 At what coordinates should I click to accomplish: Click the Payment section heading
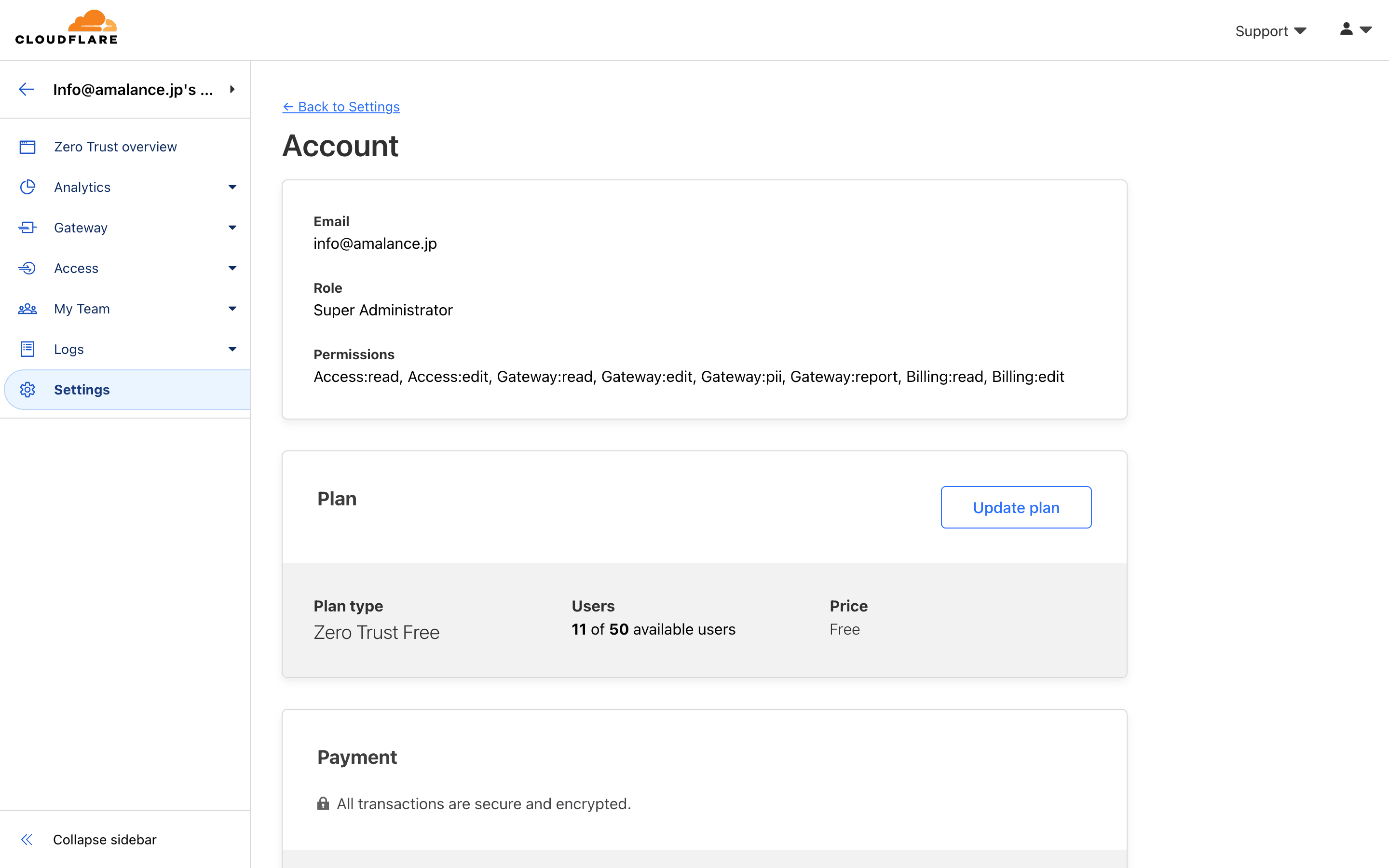[x=357, y=757]
